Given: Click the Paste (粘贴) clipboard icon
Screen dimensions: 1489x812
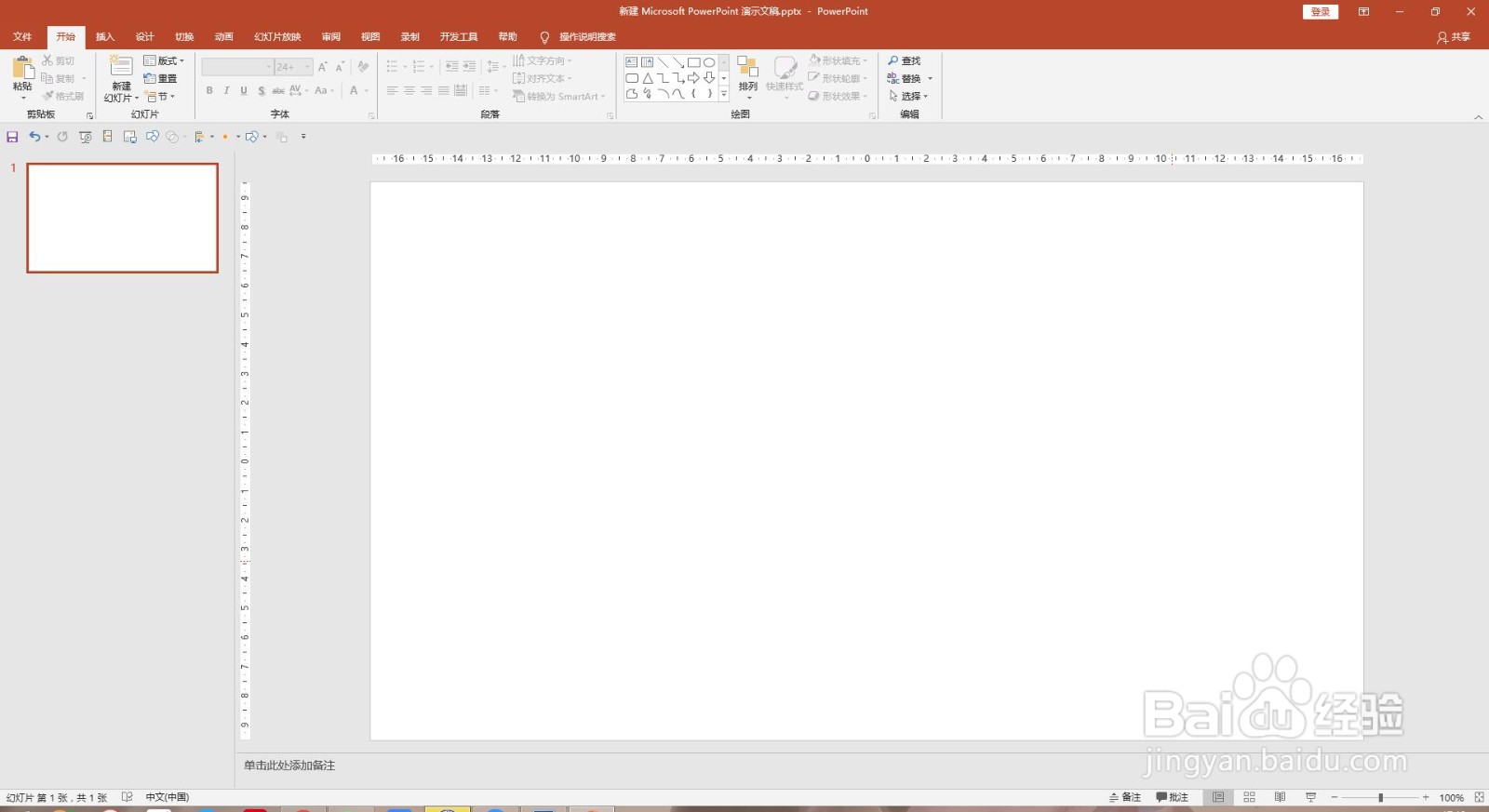Looking at the screenshot, I should pyautogui.click(x=22, y=68).
